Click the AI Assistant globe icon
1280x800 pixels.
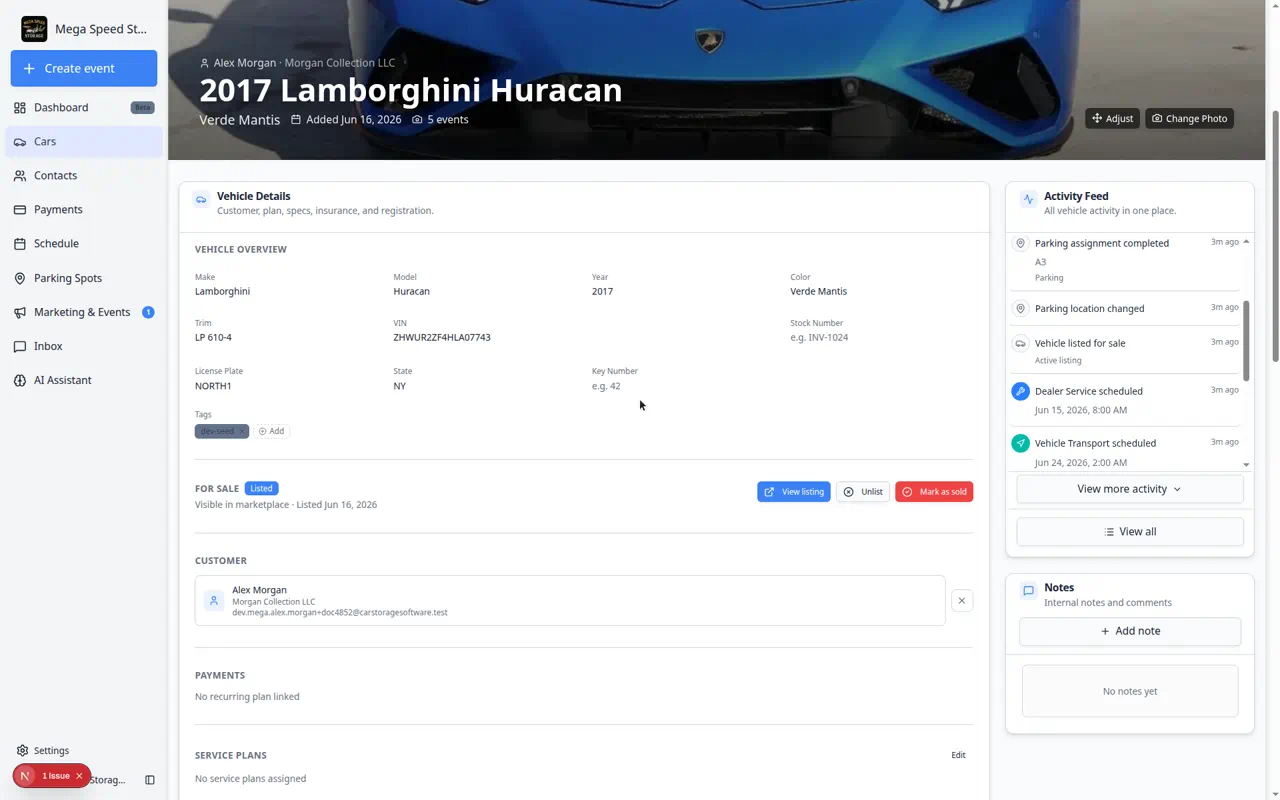(20, 380)
